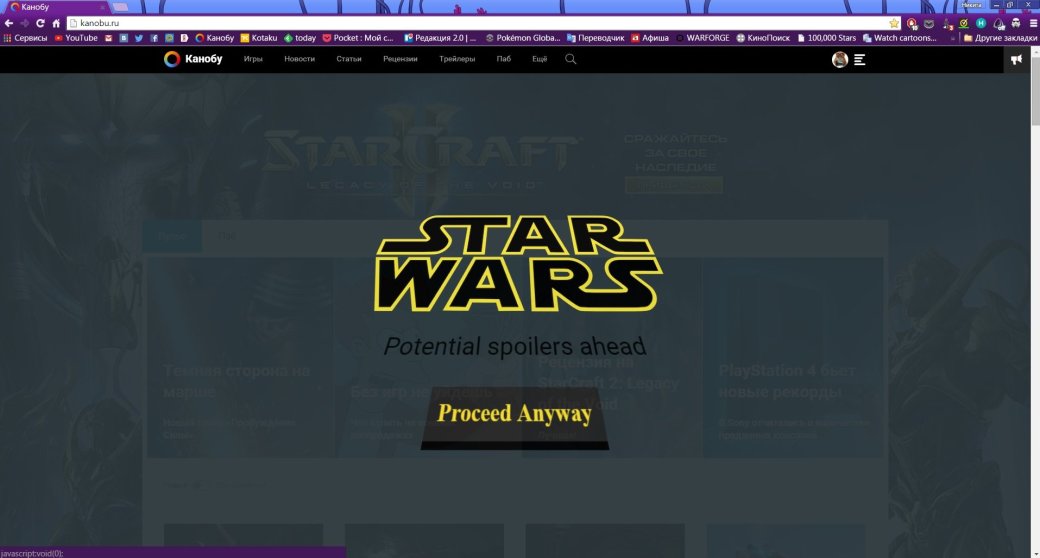Viewport: 1040px width, 558px height.
Task: Close the Канобу browser tab
Action: point(102,7)
